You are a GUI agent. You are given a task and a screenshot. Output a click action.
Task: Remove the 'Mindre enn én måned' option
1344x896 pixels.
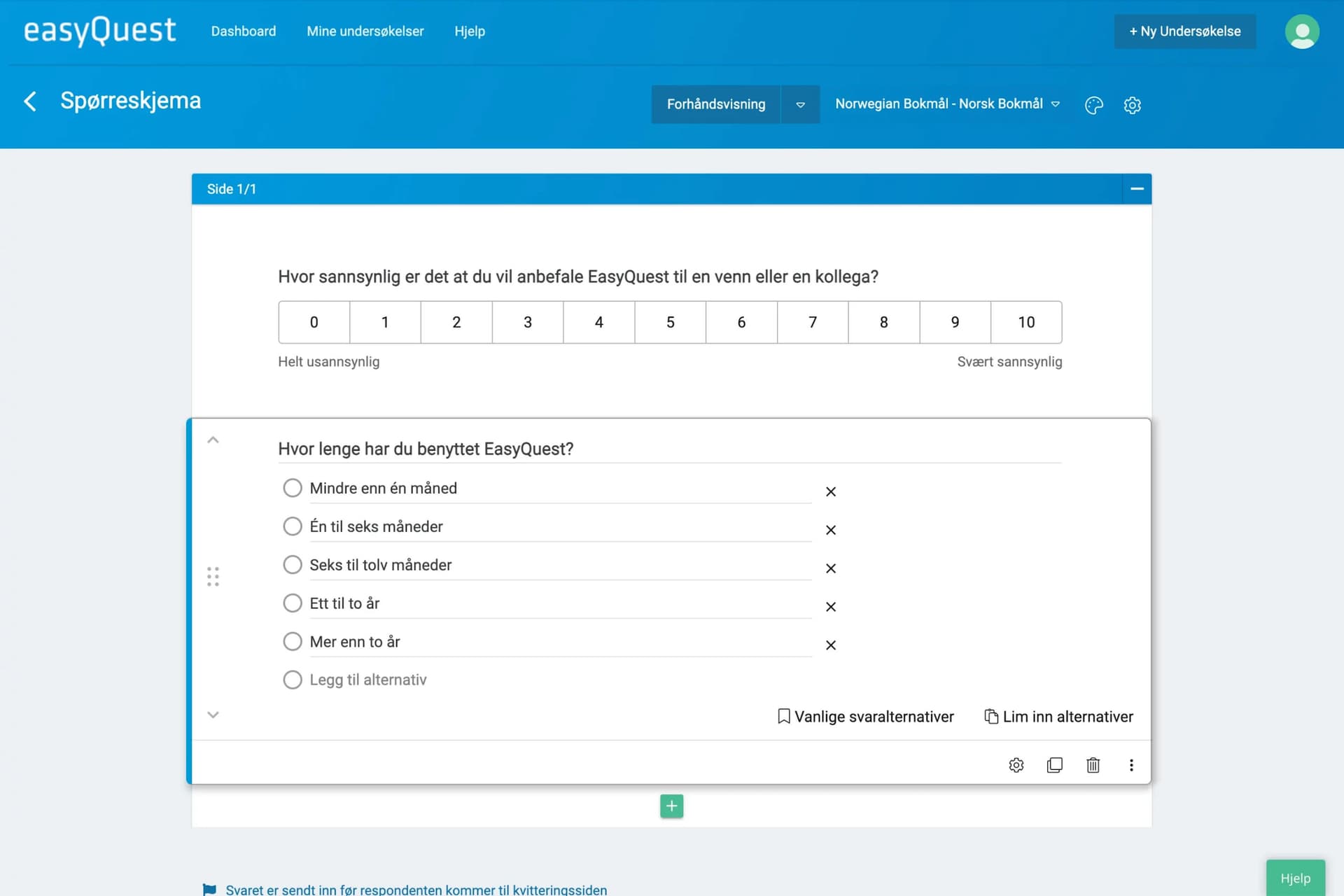tap(830, 491)
